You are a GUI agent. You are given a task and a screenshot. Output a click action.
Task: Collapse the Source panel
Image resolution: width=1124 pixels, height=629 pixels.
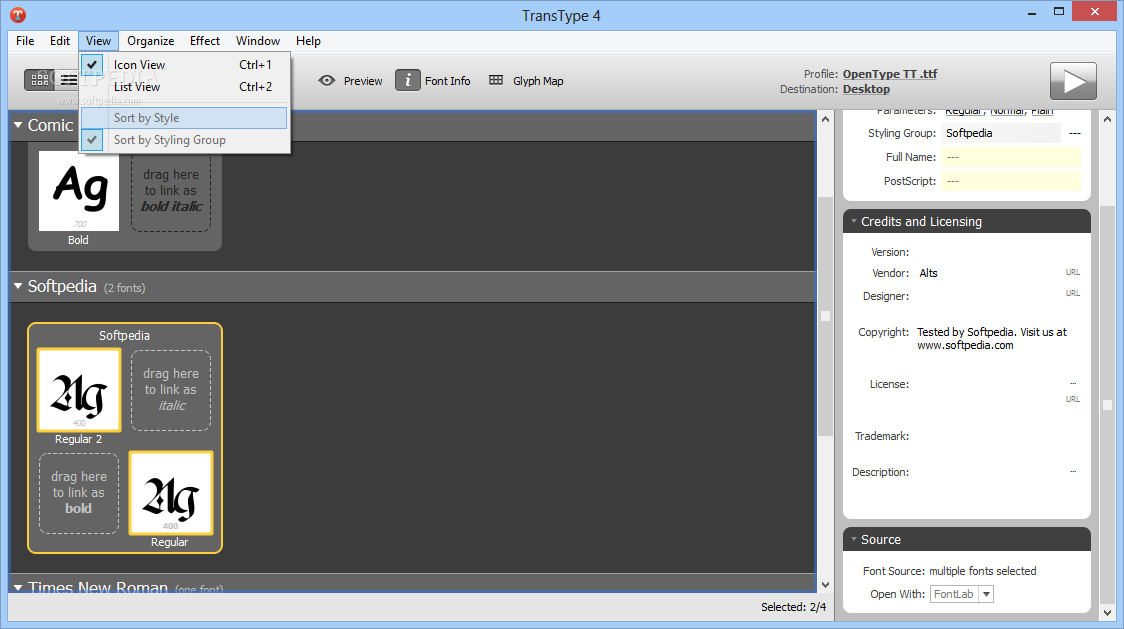click(854, 539)
